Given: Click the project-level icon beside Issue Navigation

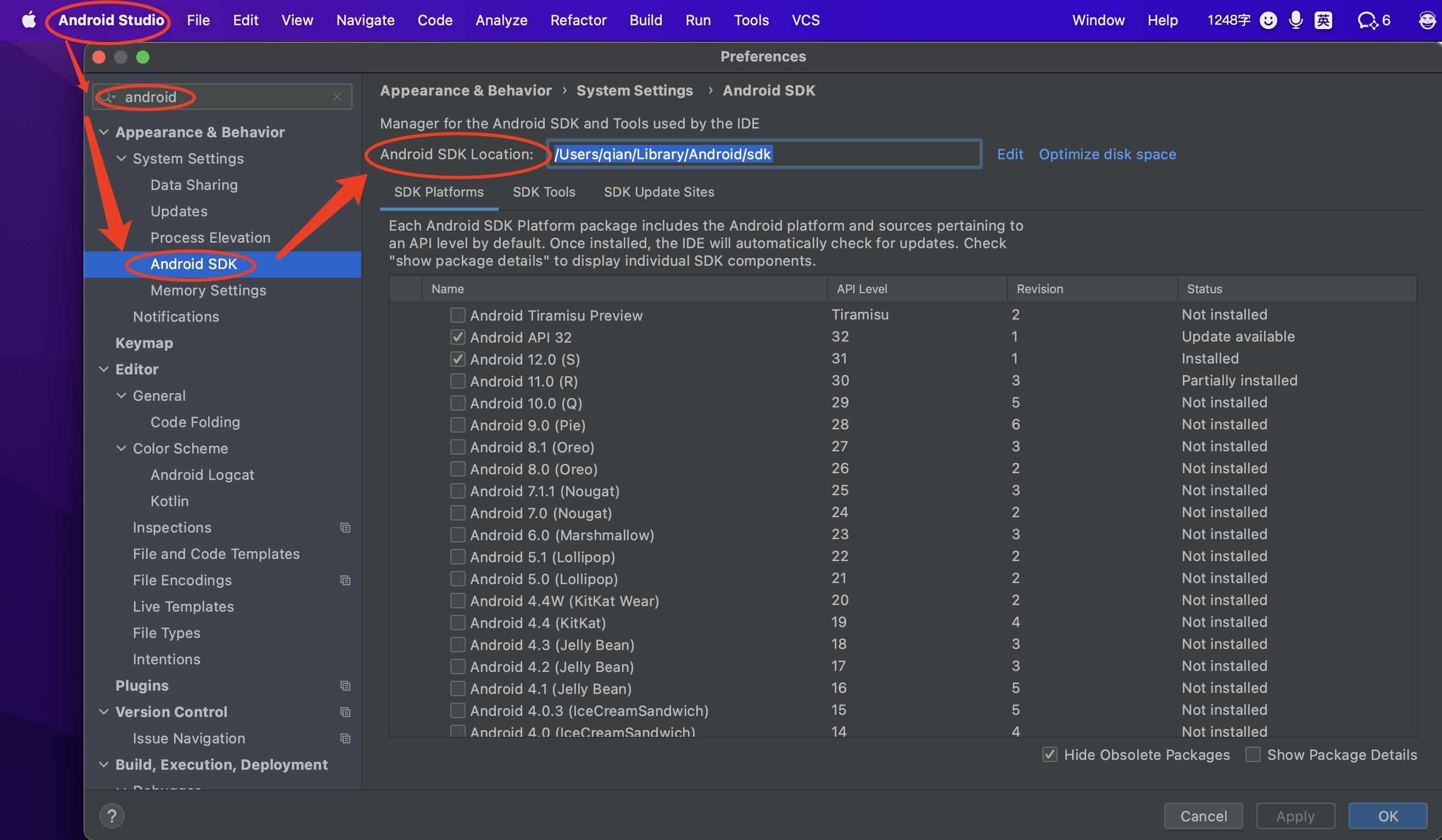Looking at the screenshot, I should coord(345,738).
